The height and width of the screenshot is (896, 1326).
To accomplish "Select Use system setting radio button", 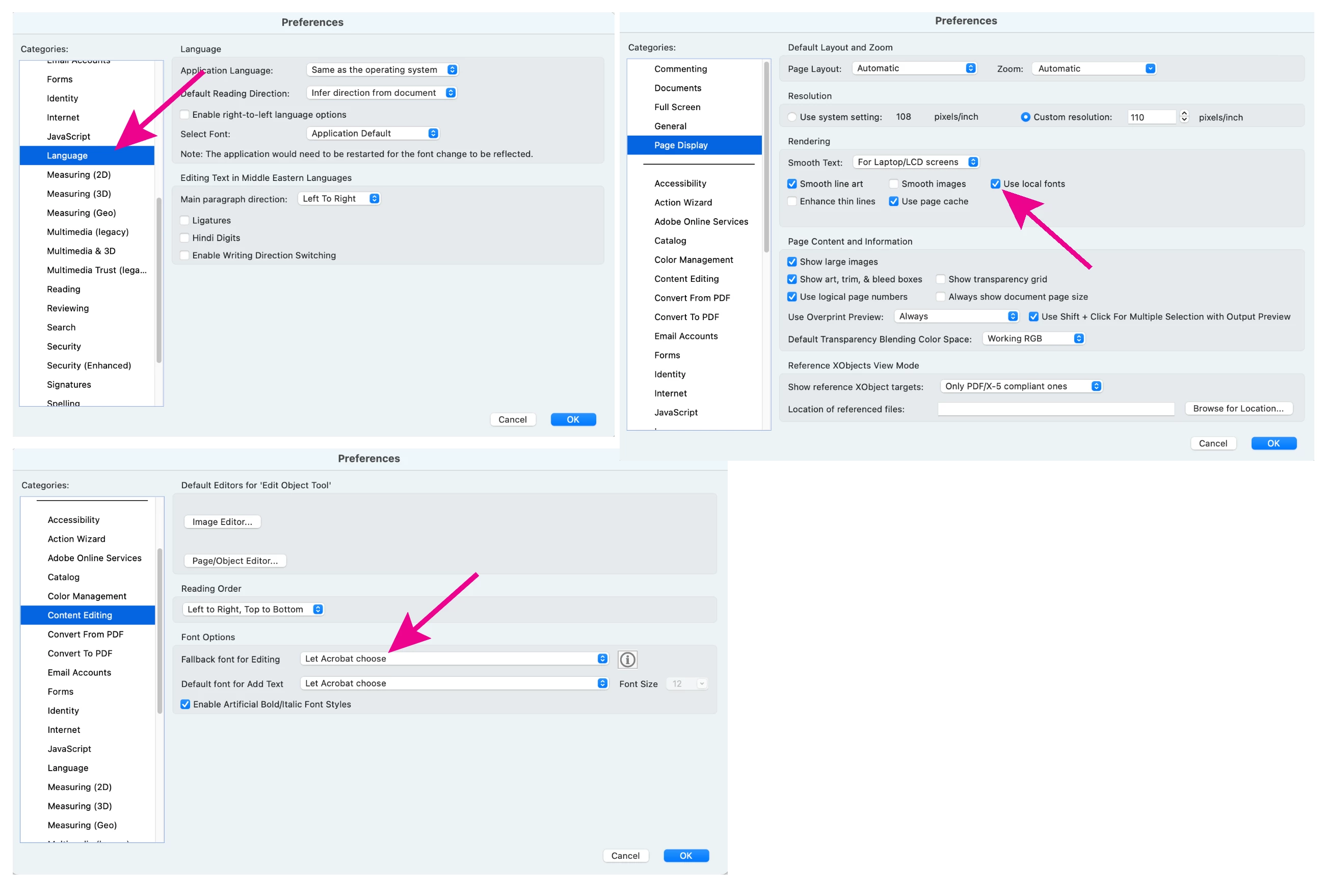I will pos(792,117).
